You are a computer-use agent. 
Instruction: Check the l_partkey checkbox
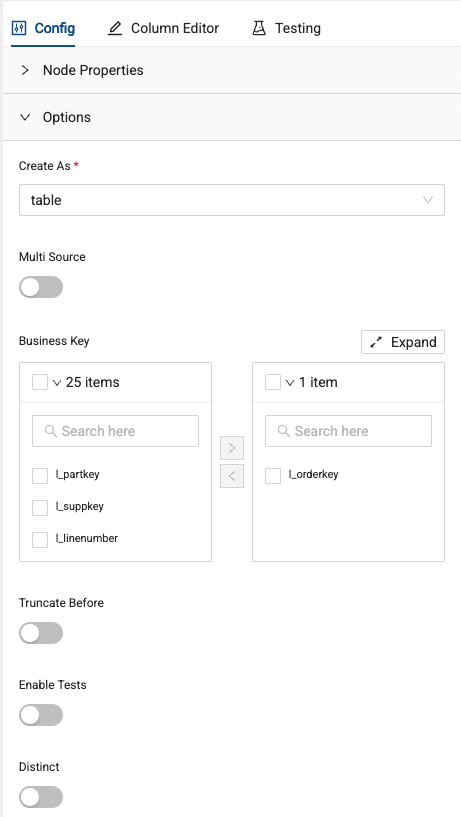pos(40,475)
